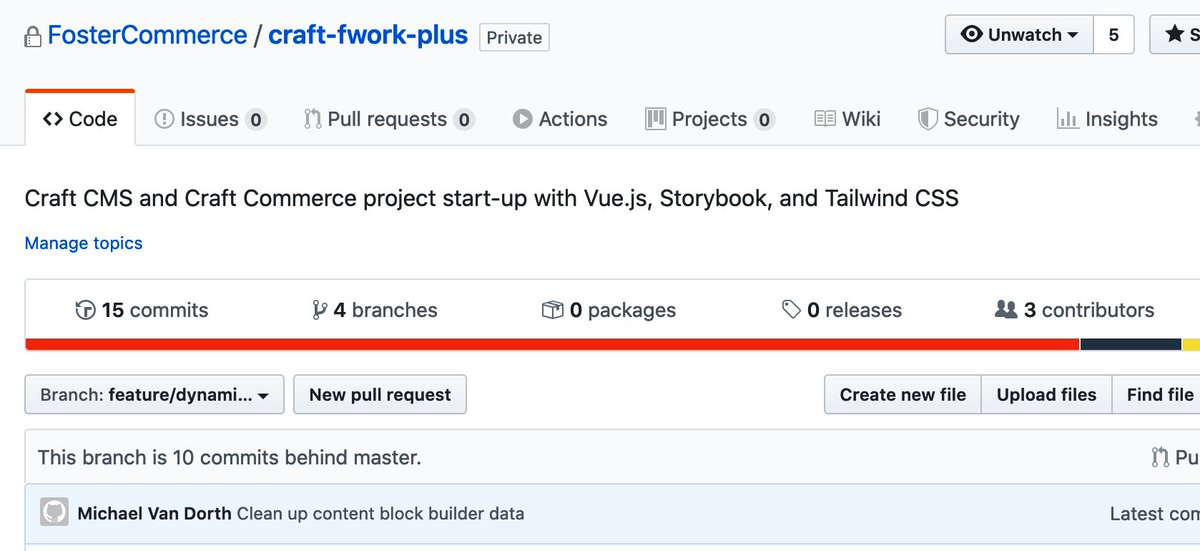Click the yellow segment of the language bar
Screen dimensions: 1200x551
pos(1191,345)
